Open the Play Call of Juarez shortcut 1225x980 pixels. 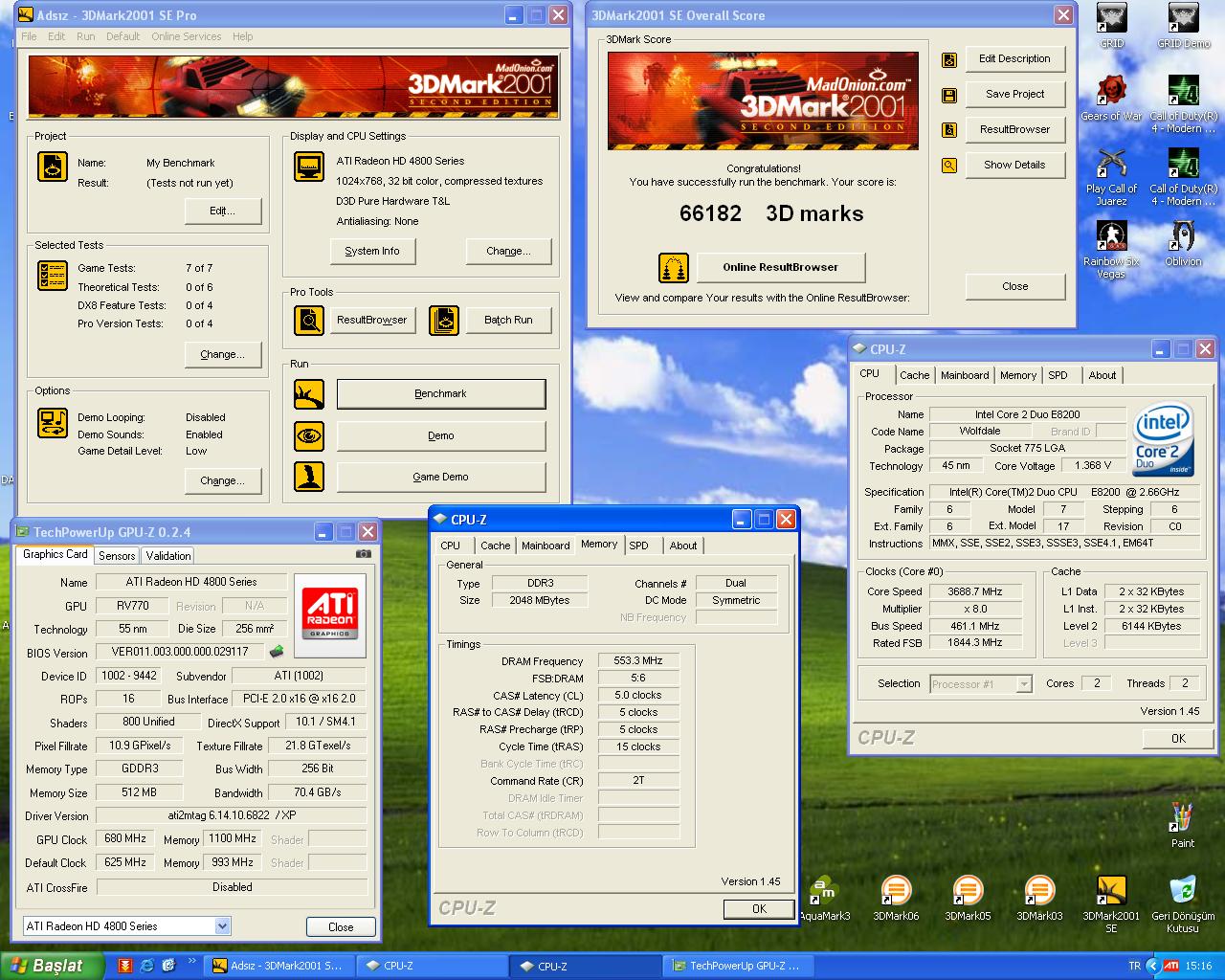click(1111, 177)
